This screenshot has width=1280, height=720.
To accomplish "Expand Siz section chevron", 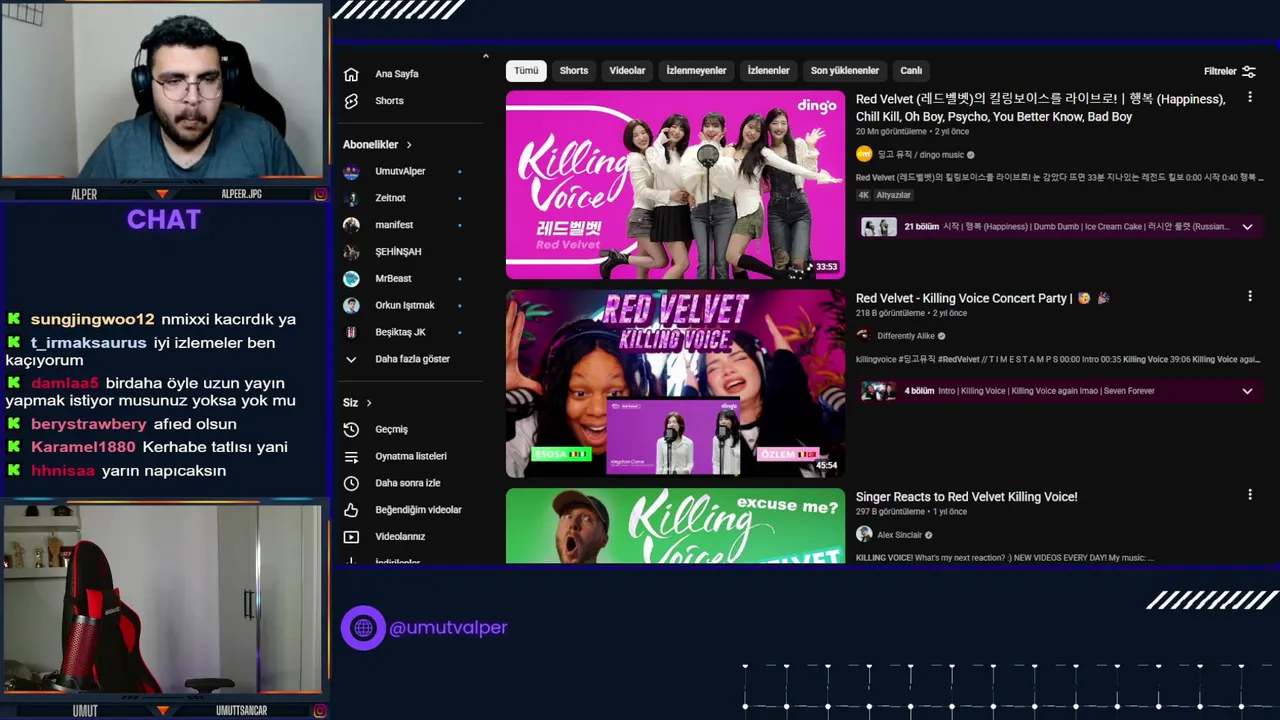I will pos(369,403).
